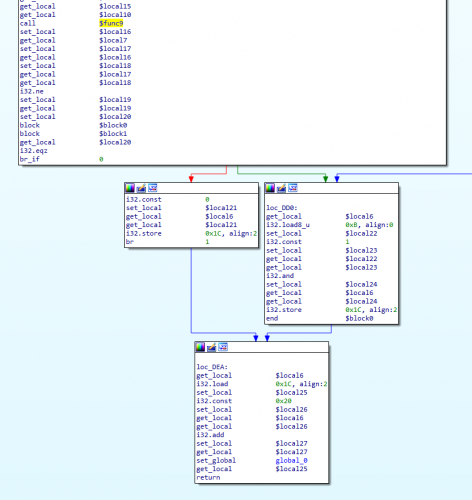Image resolution: width=472 pixels, height=500 pixels.
Task: Click the global_0 operand in set_global
Action: point(292,460)
